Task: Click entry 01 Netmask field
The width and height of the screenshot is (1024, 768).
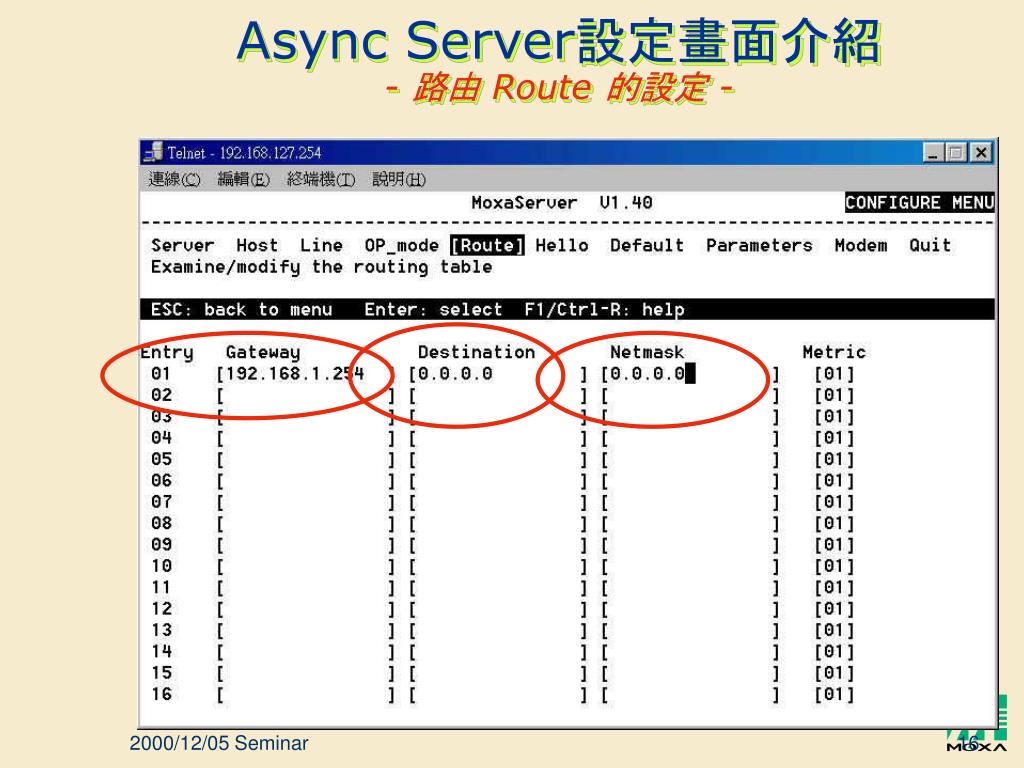Action: [690, 374]
